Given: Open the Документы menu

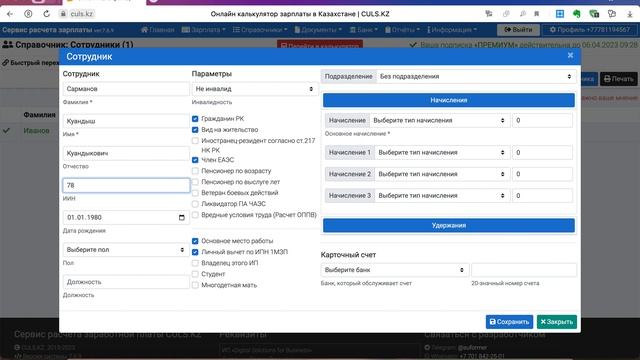Looking at the screenshot, I should (x=318, y=30).
